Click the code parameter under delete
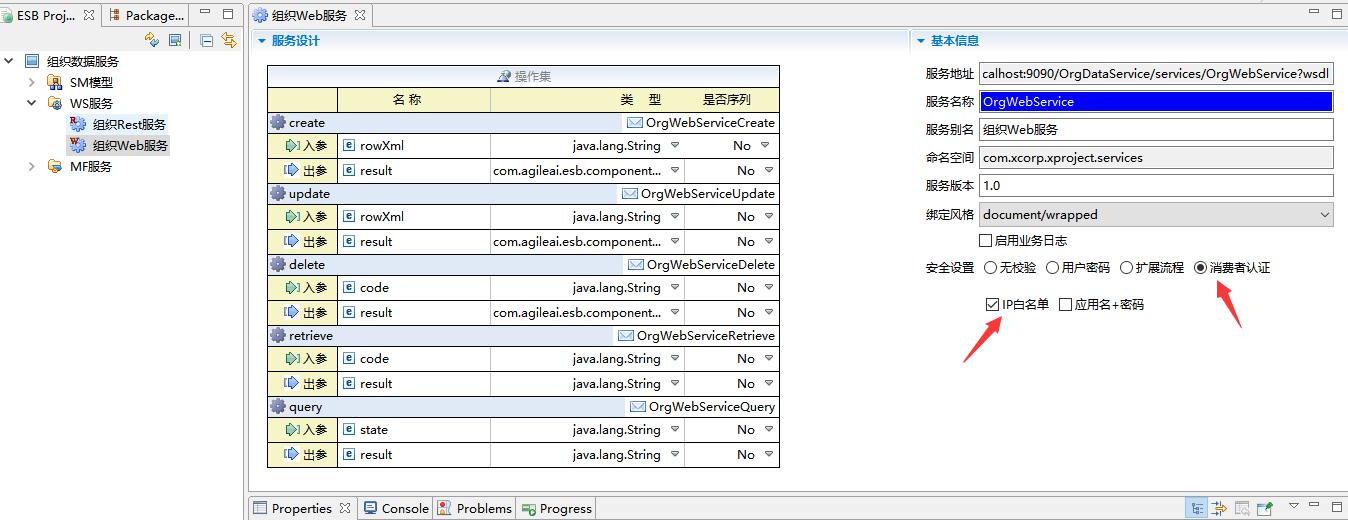This screenshot has width=1348, height=520. [x=374, y=287]
